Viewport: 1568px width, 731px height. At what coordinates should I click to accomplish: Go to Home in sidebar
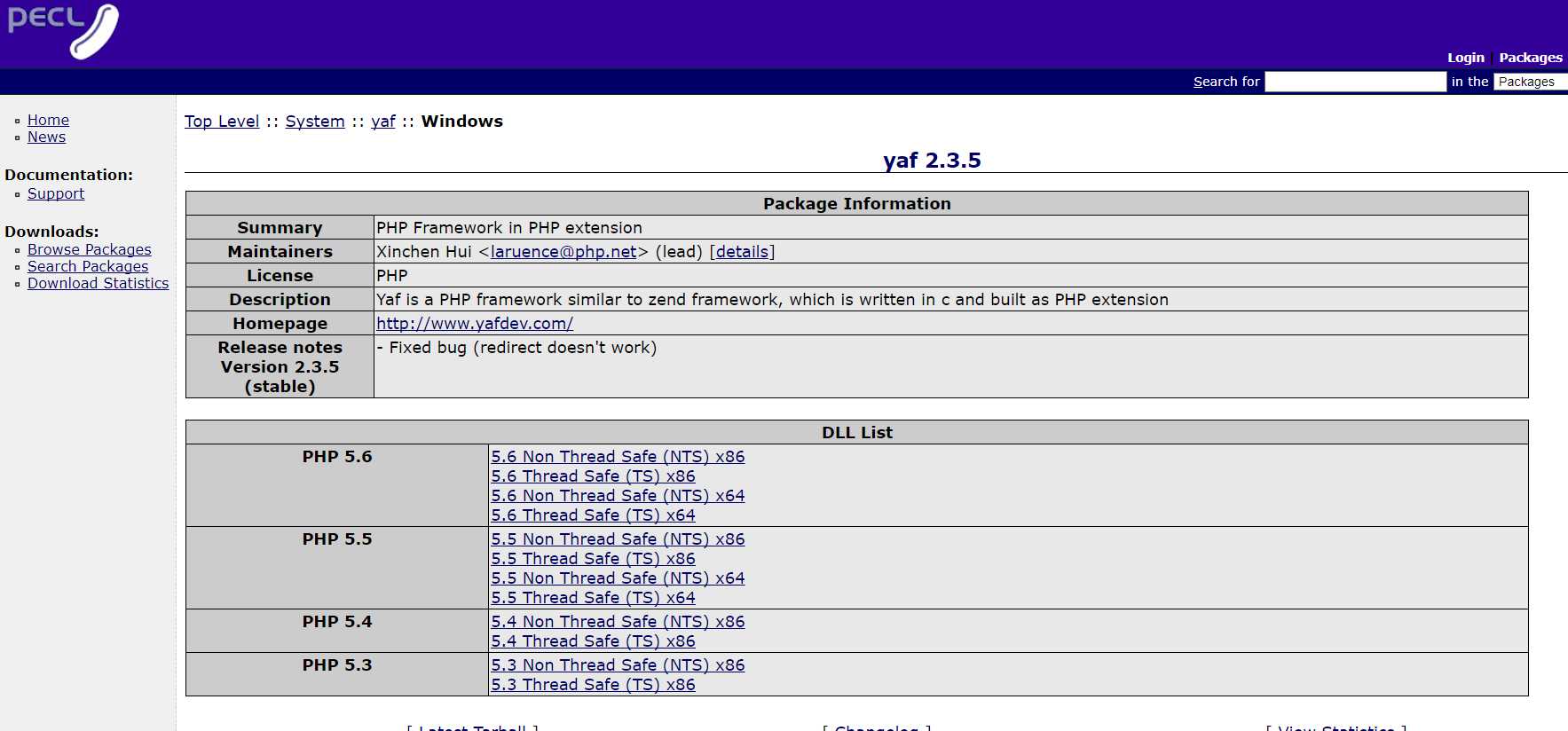point(48,120)
